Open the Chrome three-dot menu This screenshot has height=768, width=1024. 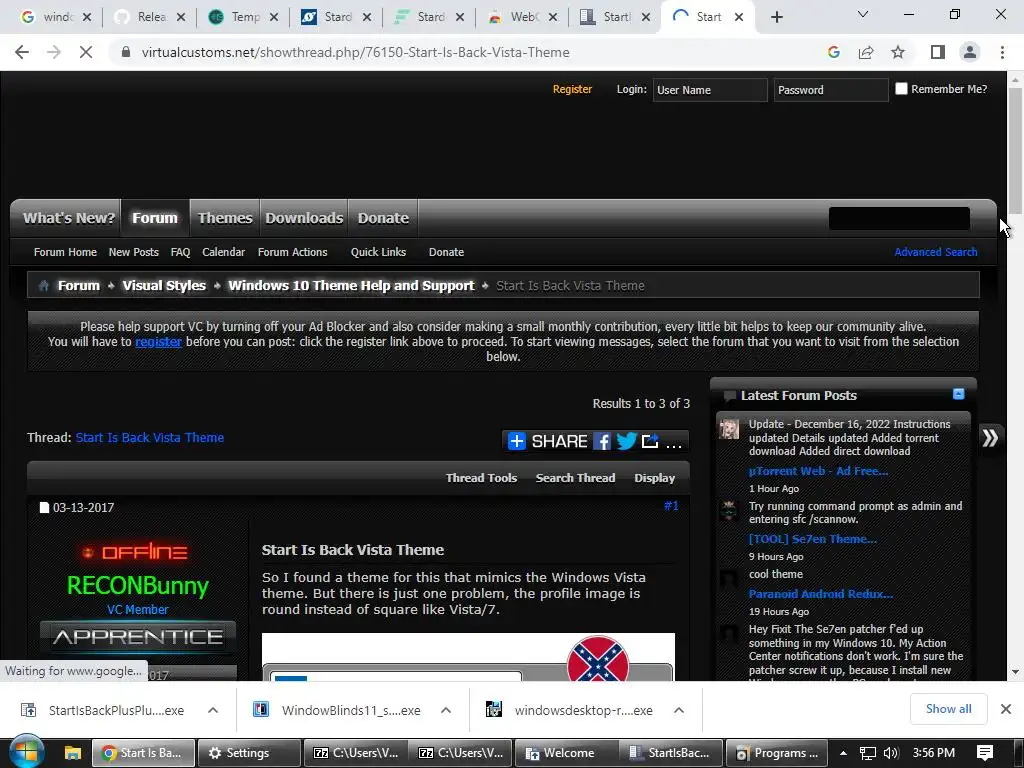click(x=1002, y=52)
